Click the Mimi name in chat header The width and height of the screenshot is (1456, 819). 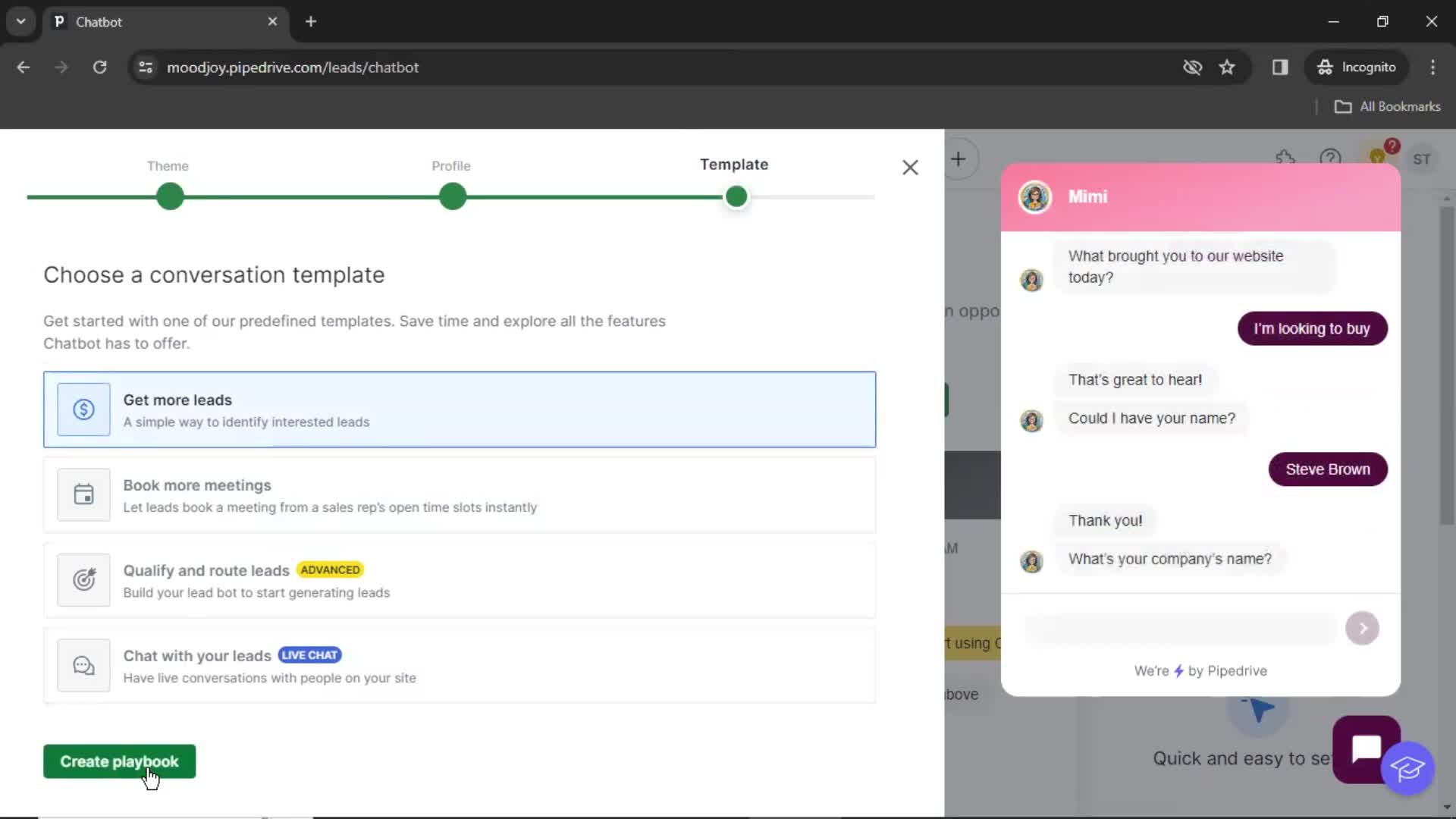(x=1087, y=197)
